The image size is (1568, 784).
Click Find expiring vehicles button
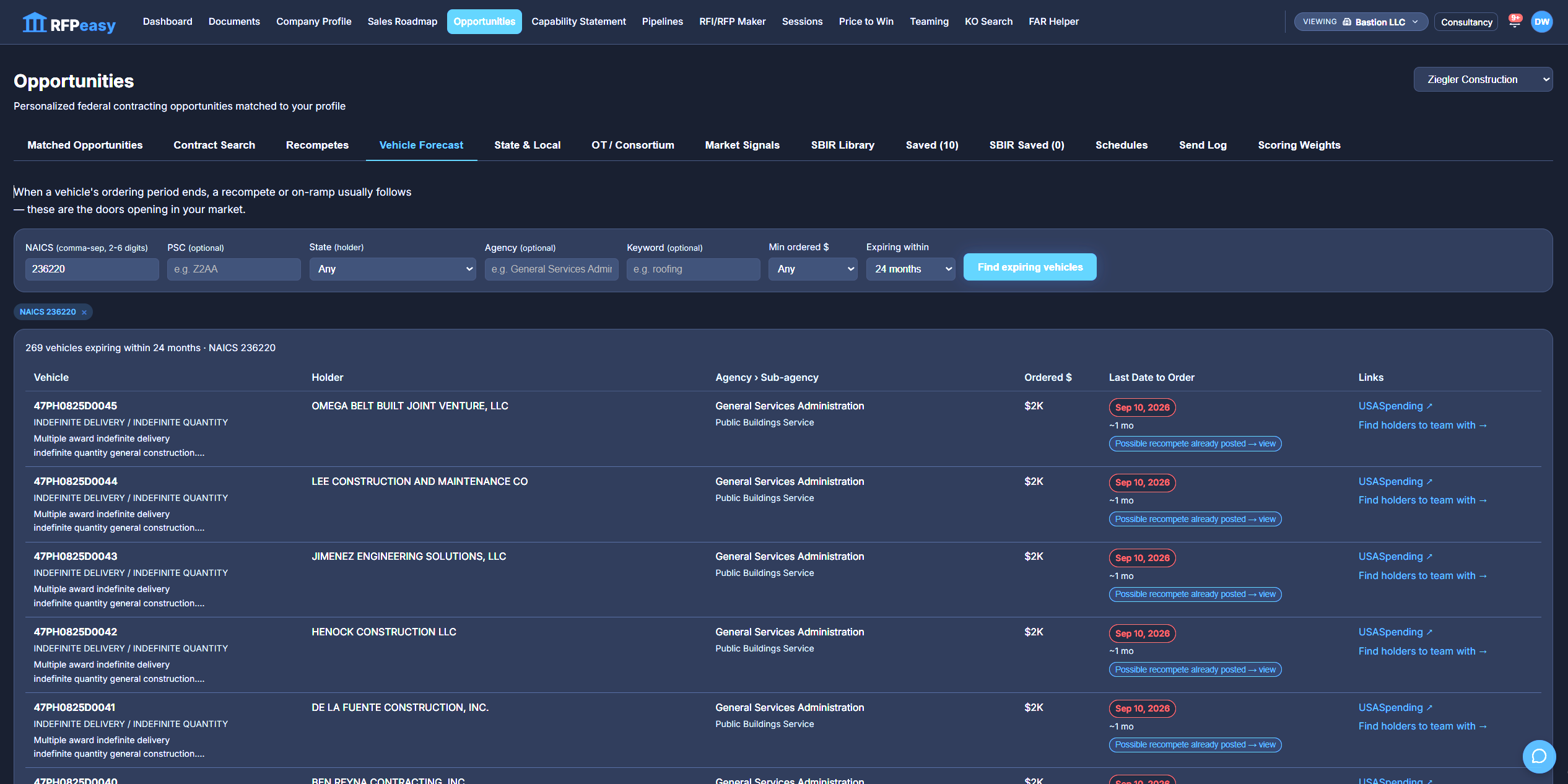tap(1030, 267)
